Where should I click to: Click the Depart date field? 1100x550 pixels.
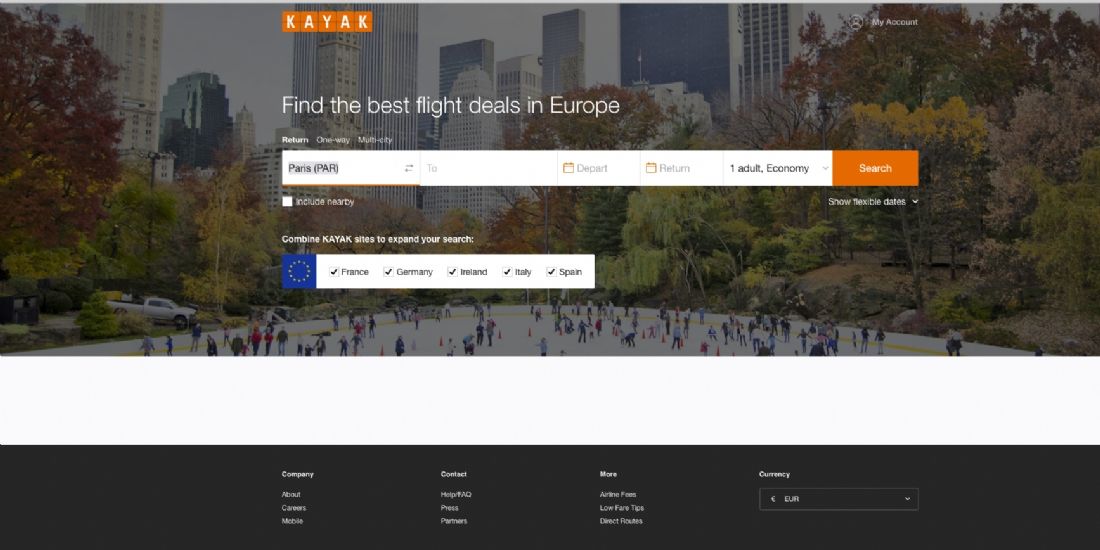(599, 168)
